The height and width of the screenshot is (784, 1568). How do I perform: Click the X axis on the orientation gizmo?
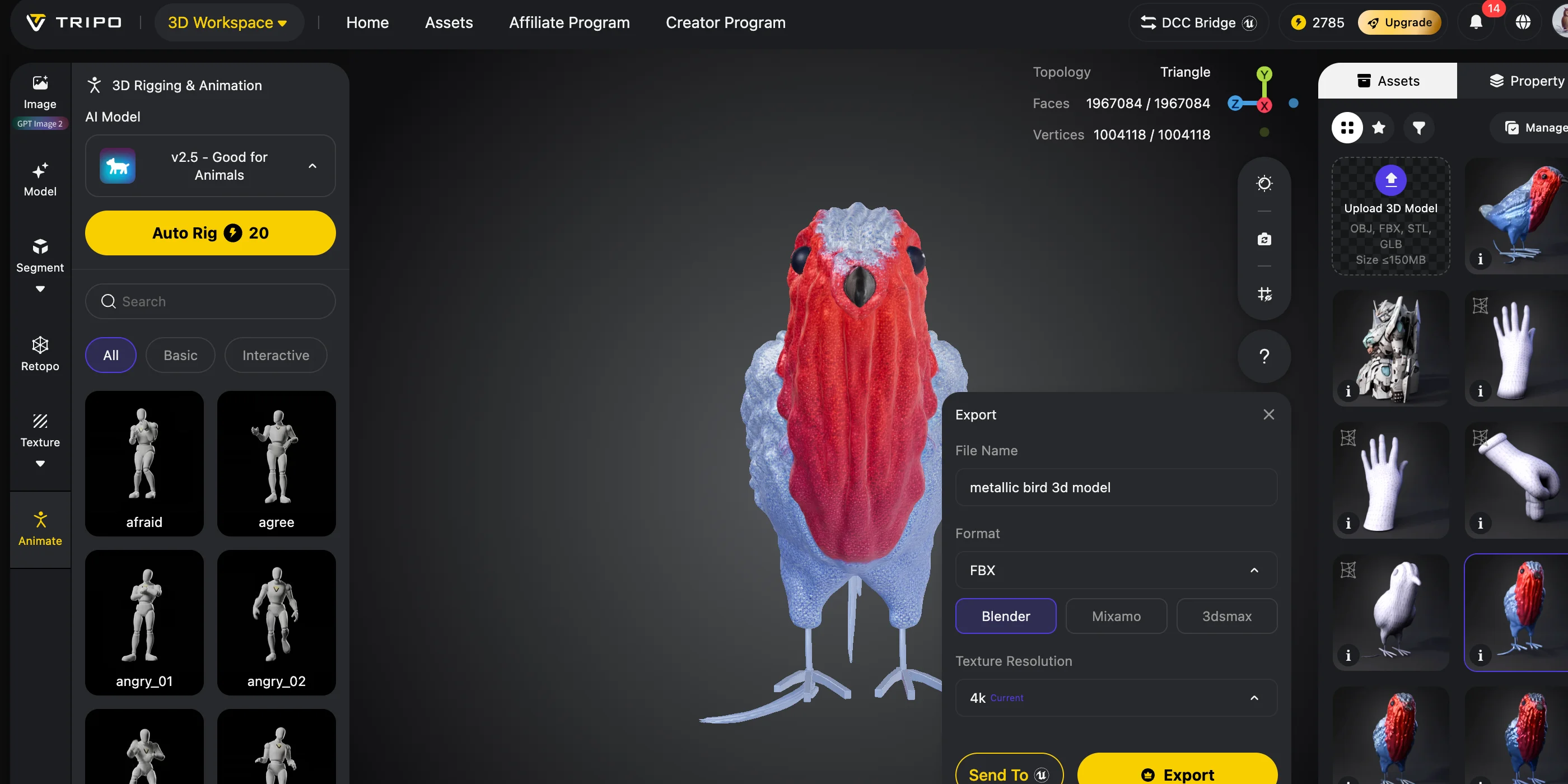(1264, 106)
